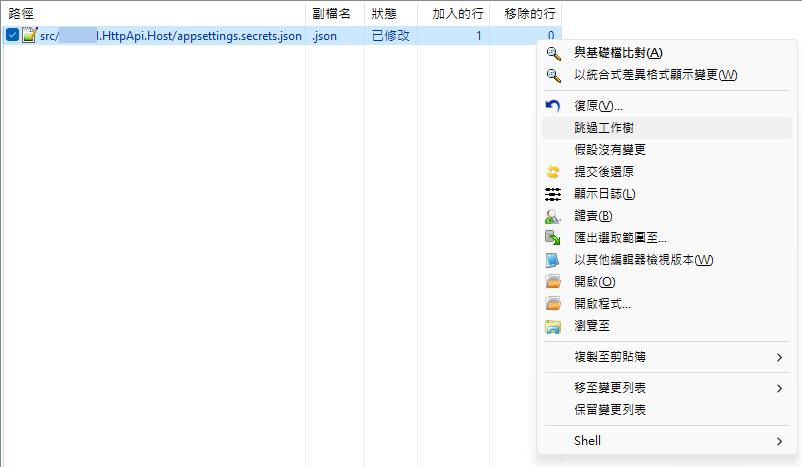
Task: Expand the 移至變更列表 submenu
Action: tap(779, 388)
